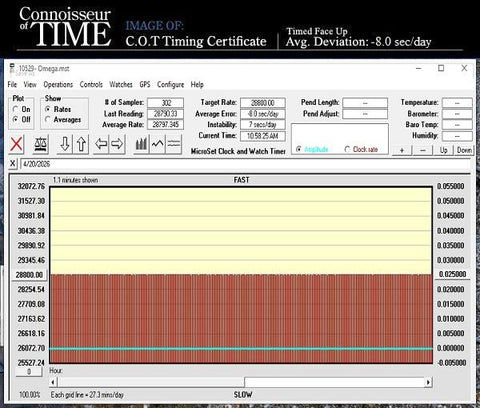
Task: Open the Watches menu
Action: 121,85
